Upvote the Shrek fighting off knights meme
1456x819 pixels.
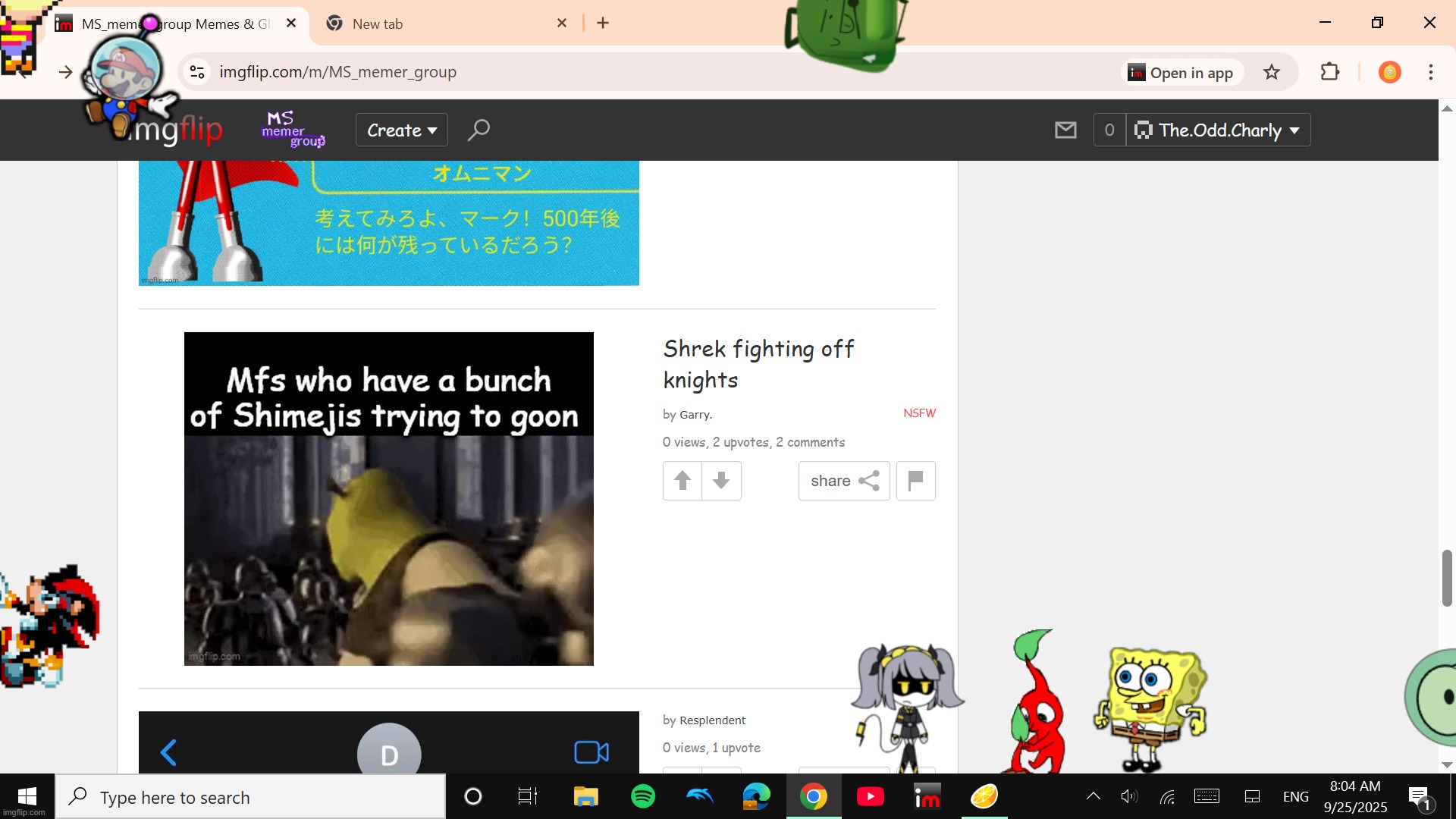pyautogui.click(x=682, y=480)
